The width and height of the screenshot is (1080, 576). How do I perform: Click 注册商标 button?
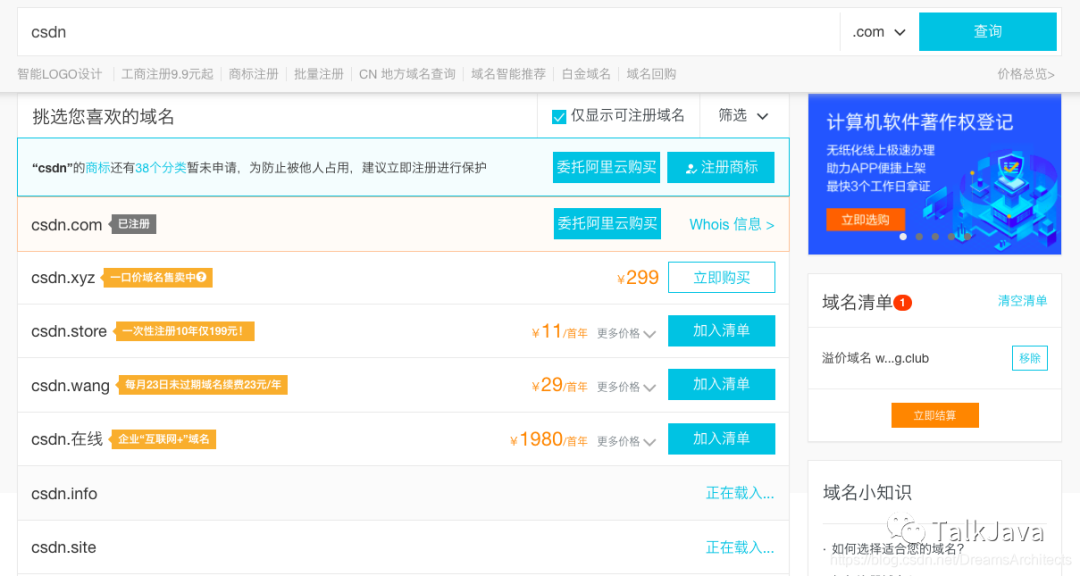point(720,167)
